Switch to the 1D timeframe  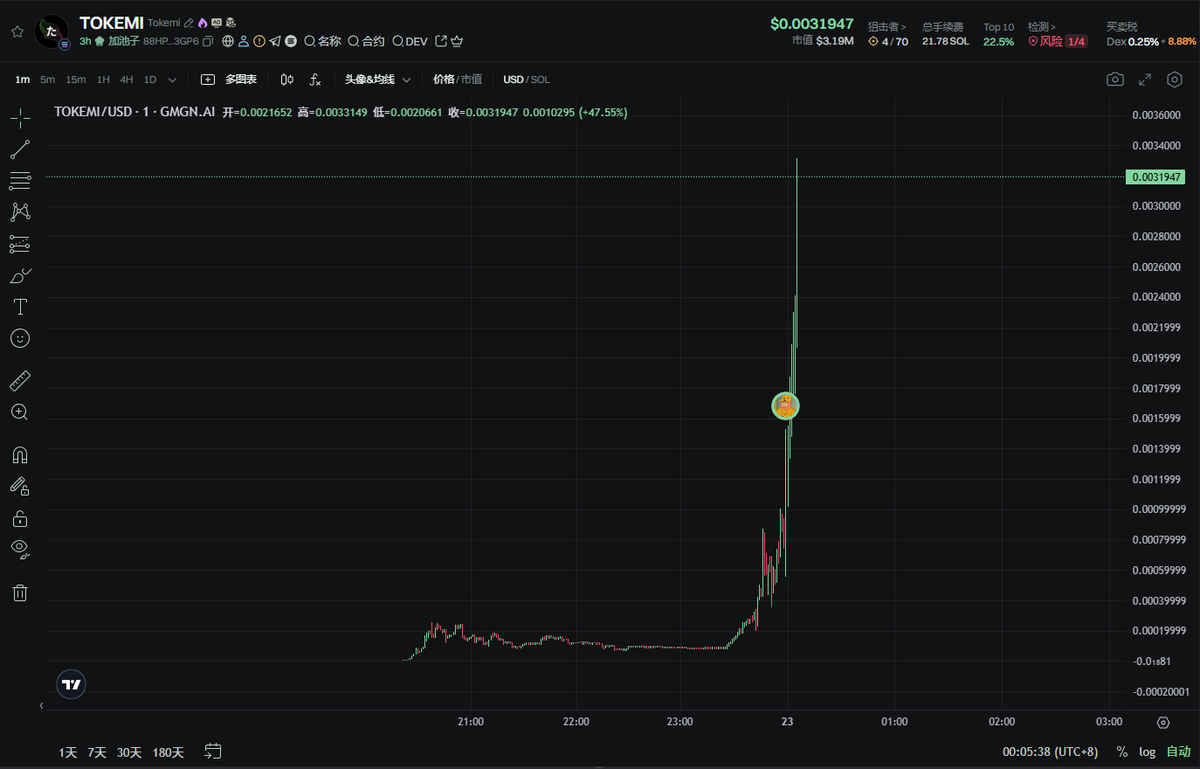pos(150,79)
